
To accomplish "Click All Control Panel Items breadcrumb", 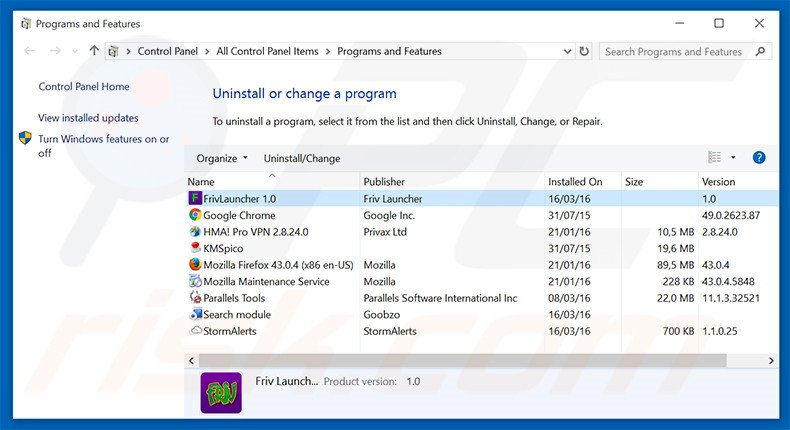I will [268, 51].
